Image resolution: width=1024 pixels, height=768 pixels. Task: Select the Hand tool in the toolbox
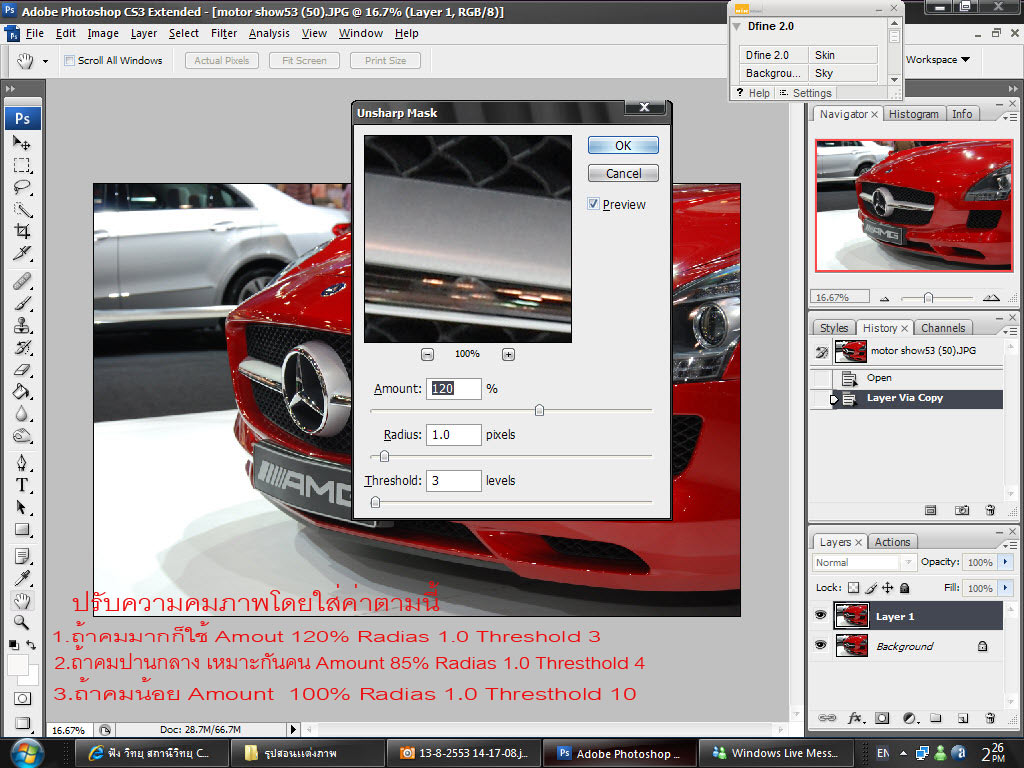(x=22, y=600)
